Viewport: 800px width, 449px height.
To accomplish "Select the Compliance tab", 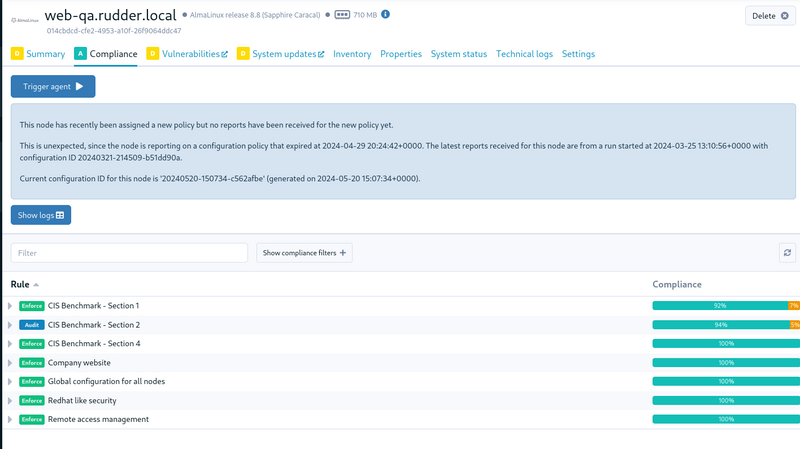I will (x=113, y=54).
